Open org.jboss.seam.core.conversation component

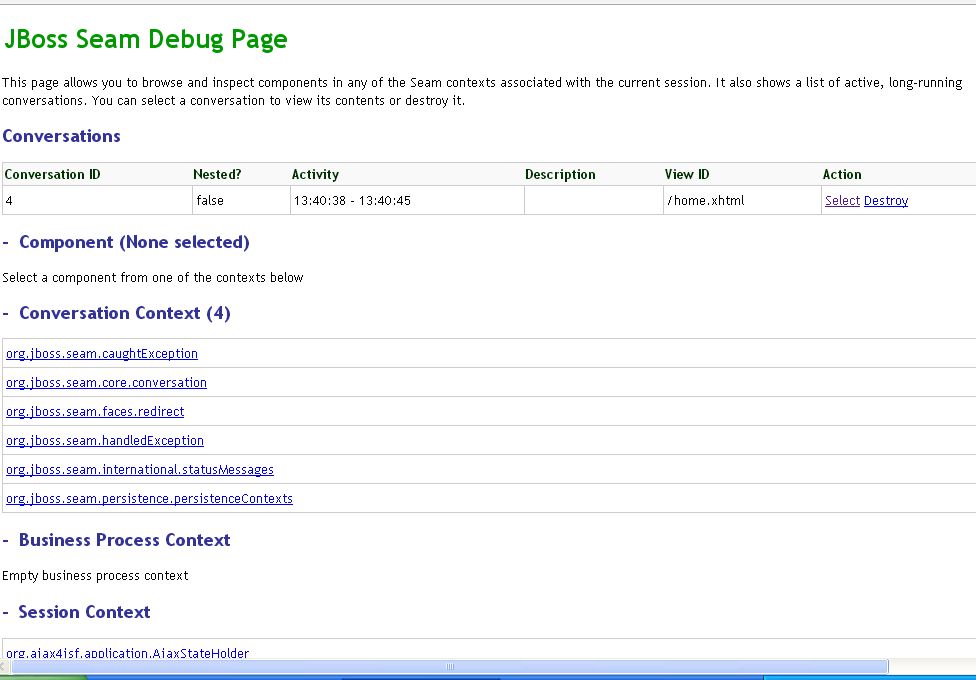pos(106,382)
